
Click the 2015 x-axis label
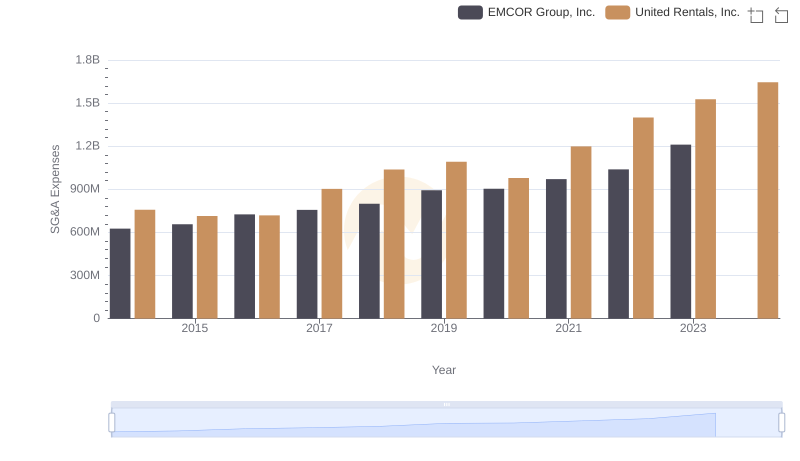(194, 328)
